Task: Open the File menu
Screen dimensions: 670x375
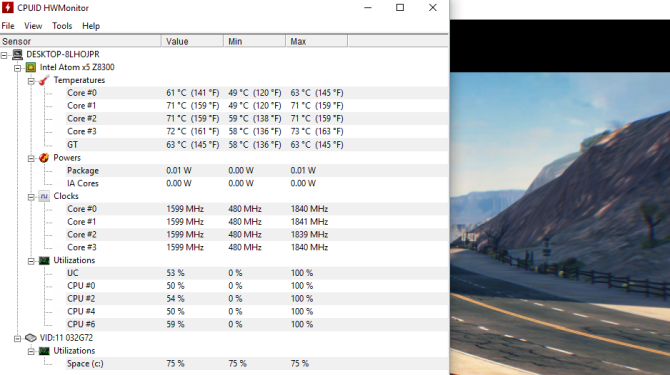Action: coord(8,26)
